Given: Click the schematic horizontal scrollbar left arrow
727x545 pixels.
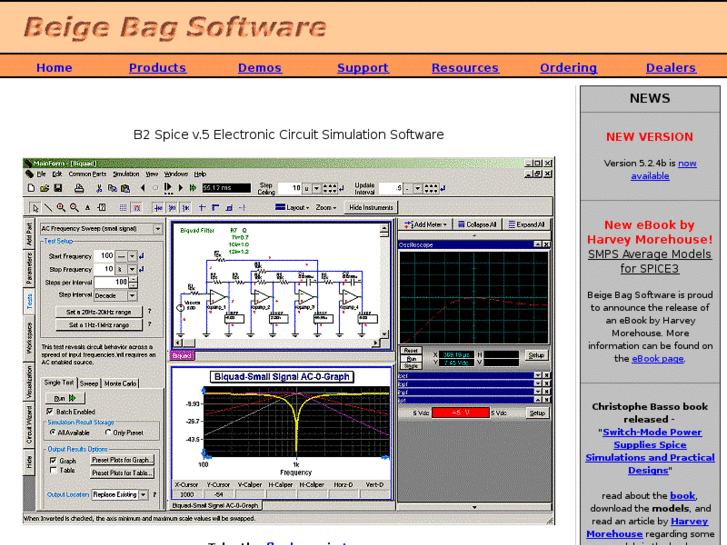Looking at the screenshot, I should [x=176, y=343].
